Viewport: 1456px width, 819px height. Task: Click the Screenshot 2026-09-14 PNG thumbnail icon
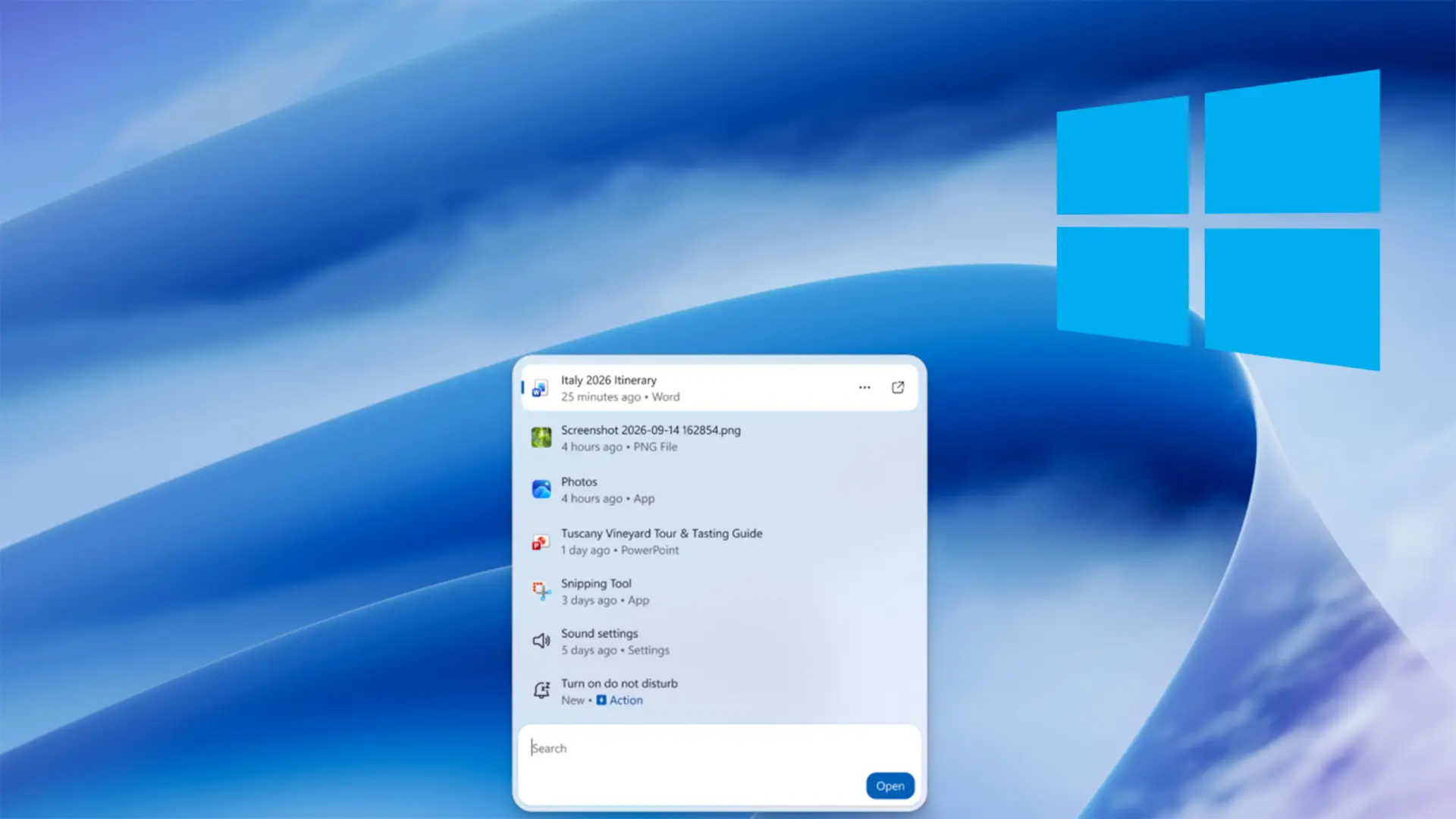541,438
